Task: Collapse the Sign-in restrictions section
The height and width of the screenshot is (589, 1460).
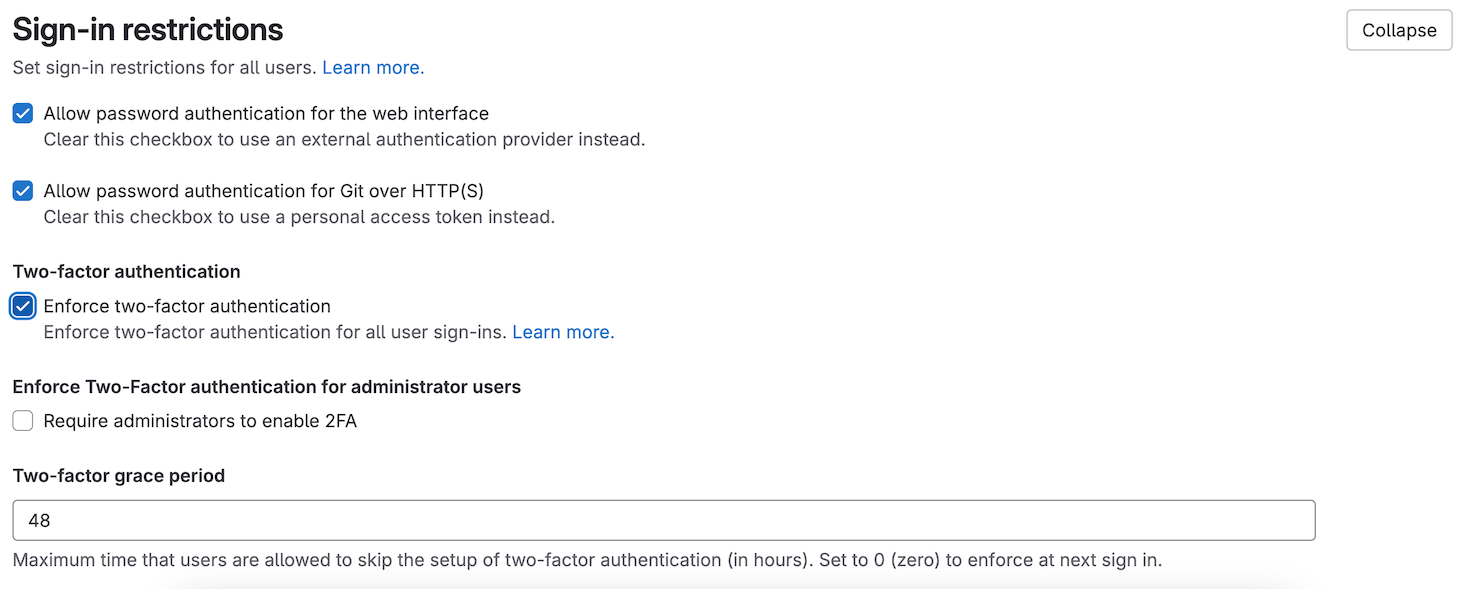Action: (x=1398, y=30)
